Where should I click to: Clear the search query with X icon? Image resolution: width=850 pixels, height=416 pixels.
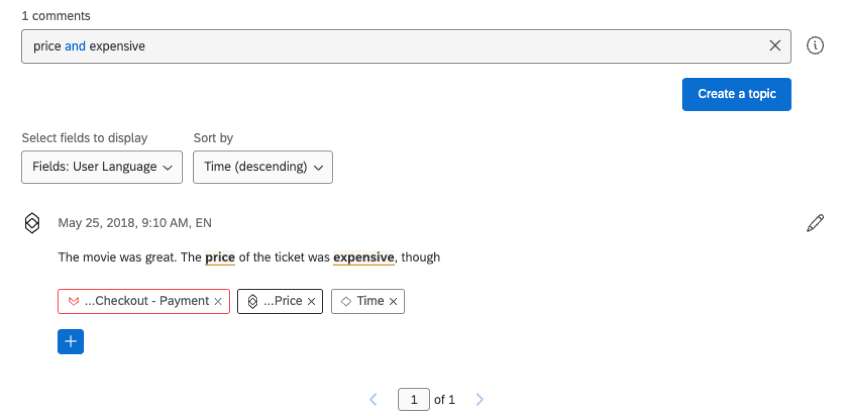point(775,46)
